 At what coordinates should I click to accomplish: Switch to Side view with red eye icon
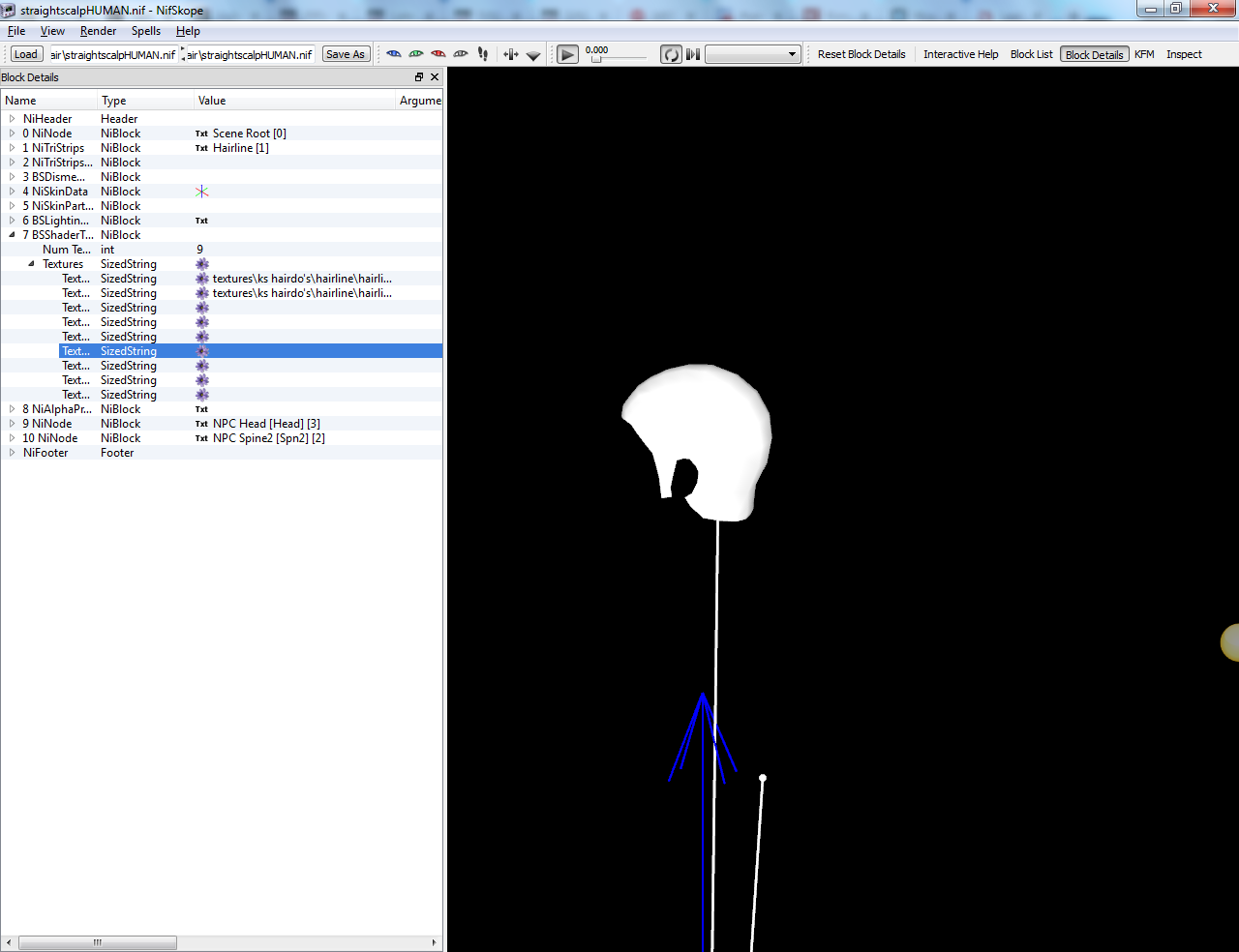click(x=438, y=54)
